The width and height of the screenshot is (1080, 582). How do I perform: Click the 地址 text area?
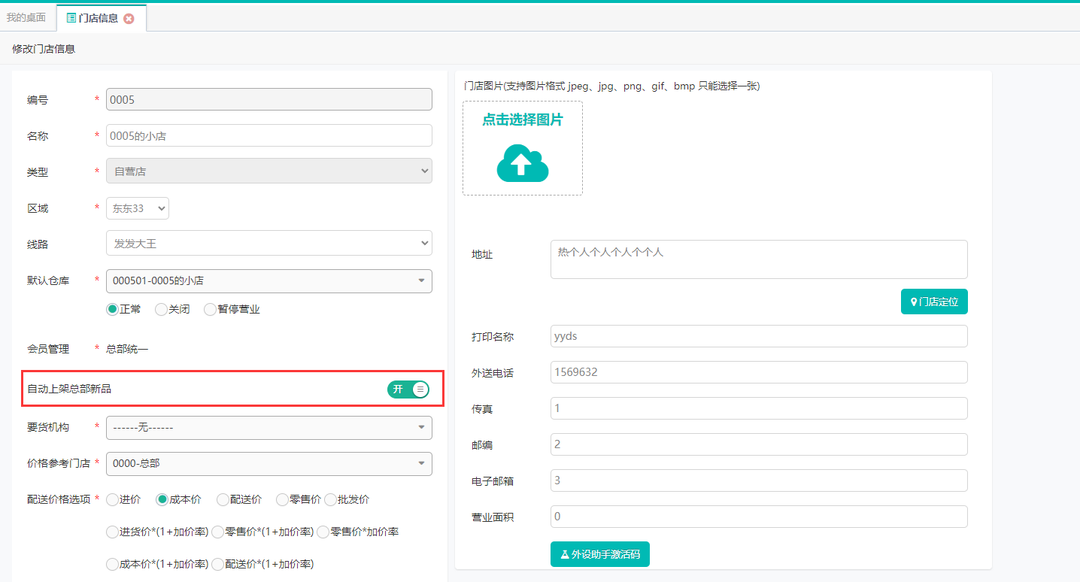[758, 259]
